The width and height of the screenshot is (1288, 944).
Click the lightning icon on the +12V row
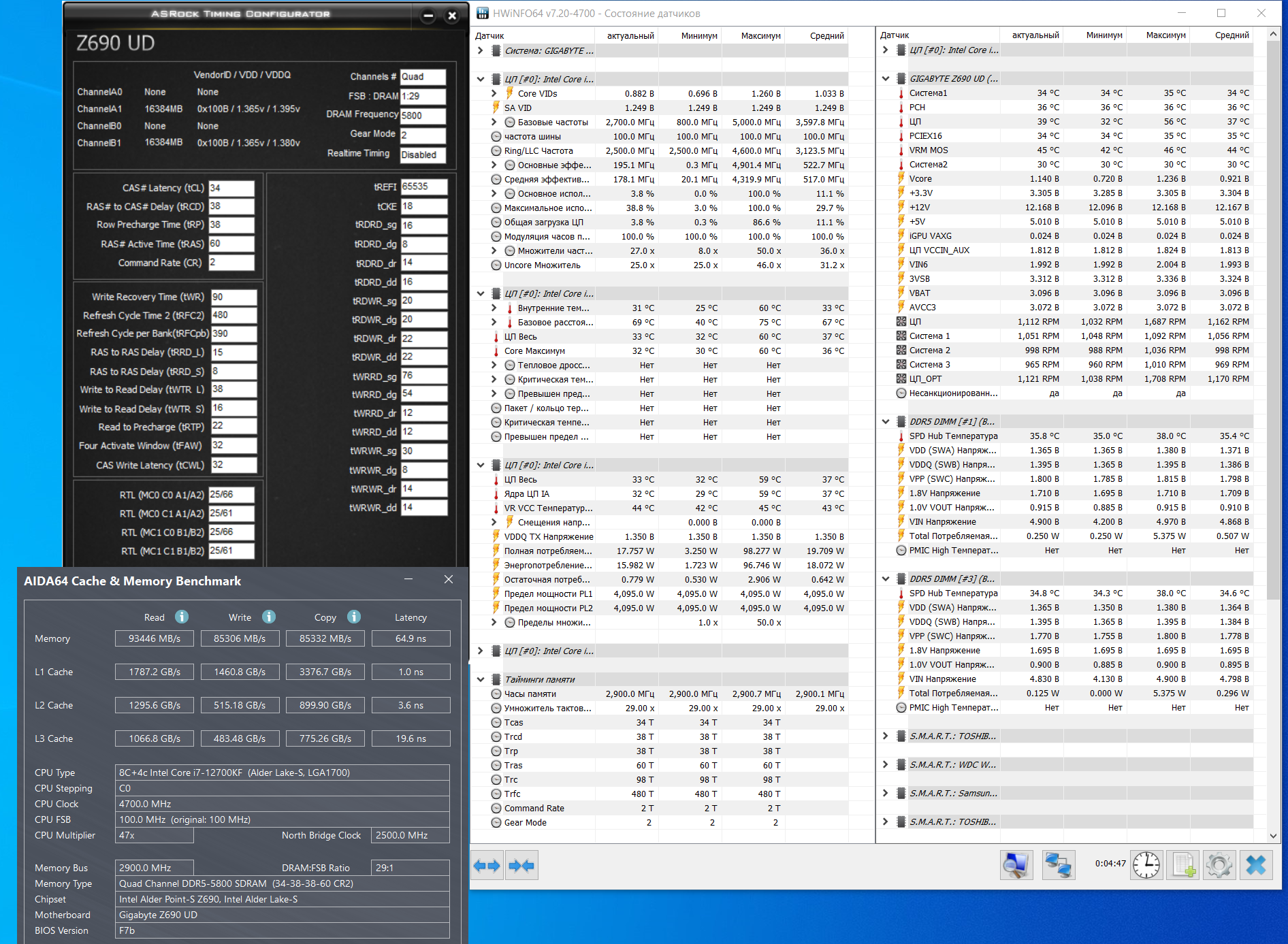click(x=901, y=207)
